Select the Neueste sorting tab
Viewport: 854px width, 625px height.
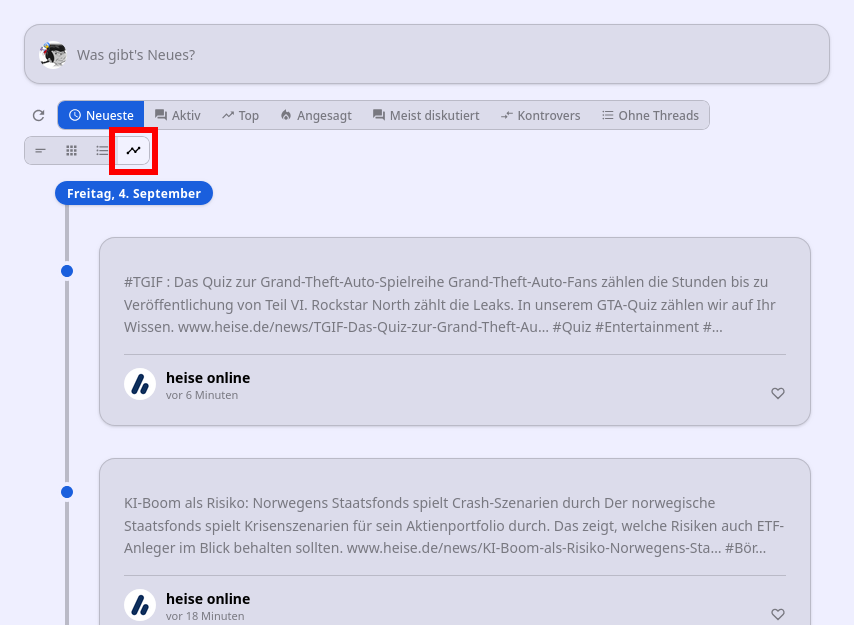click(x=101, y=115)
